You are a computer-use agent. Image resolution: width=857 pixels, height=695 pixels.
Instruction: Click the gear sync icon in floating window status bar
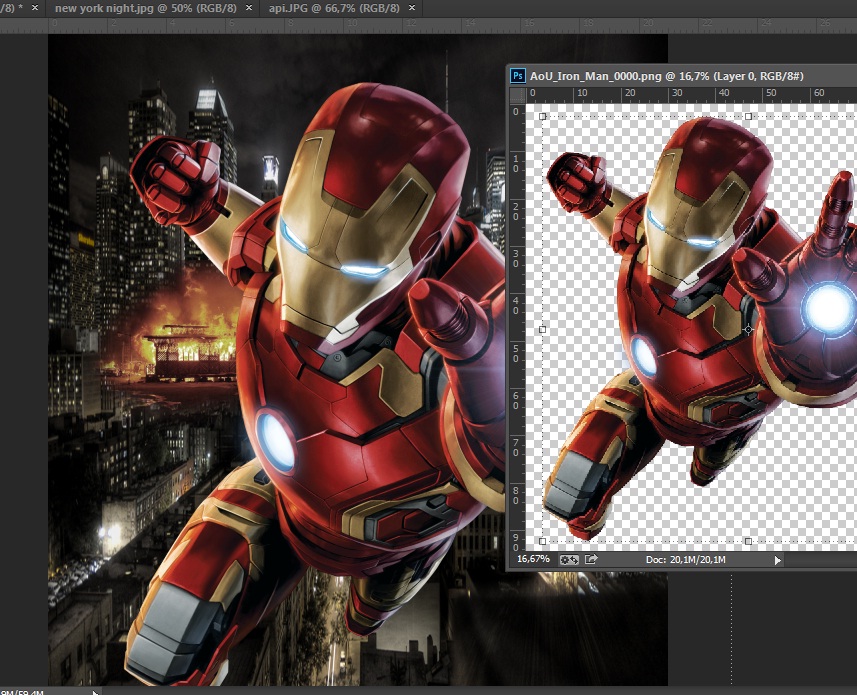tap(569, 560)
